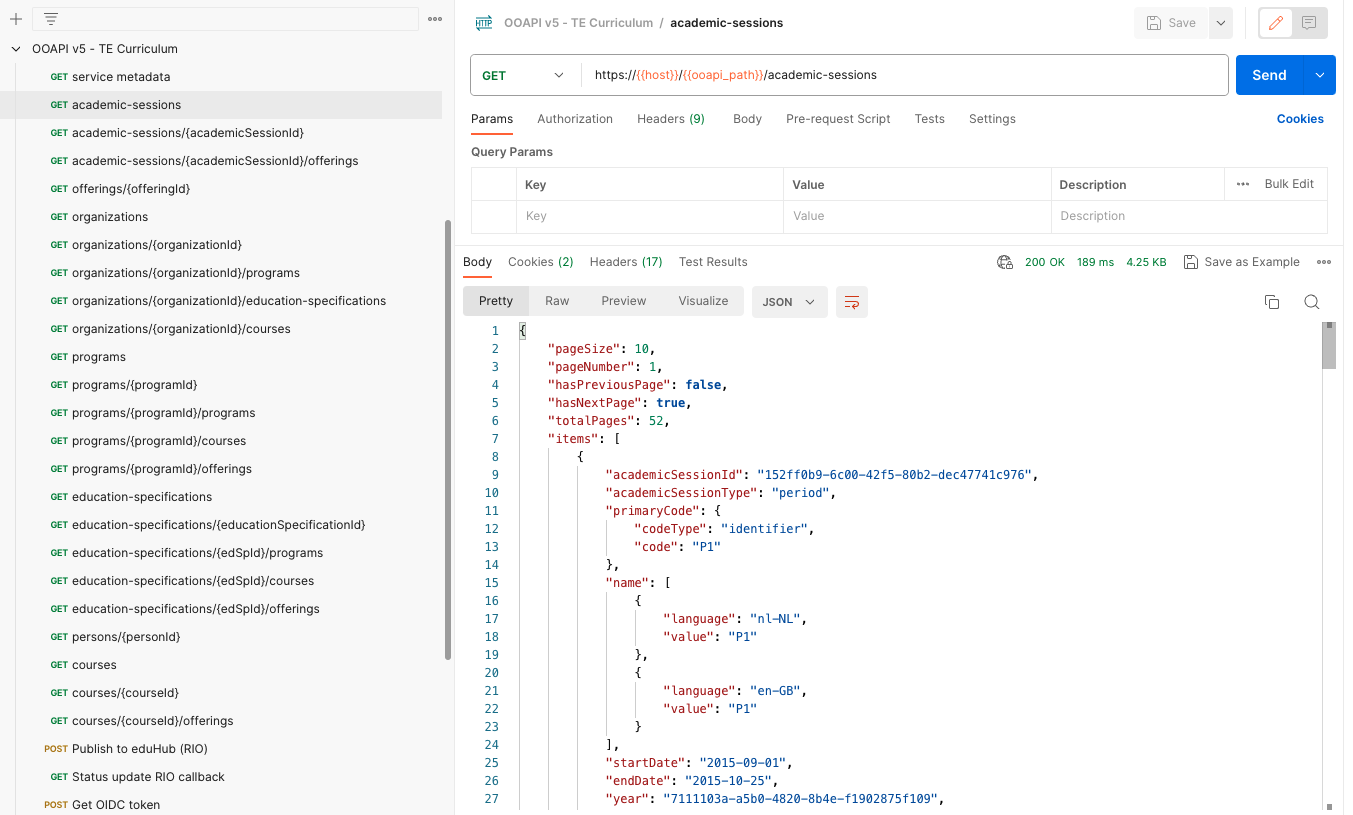Click the query param Value input cell

tap(917, 216)
